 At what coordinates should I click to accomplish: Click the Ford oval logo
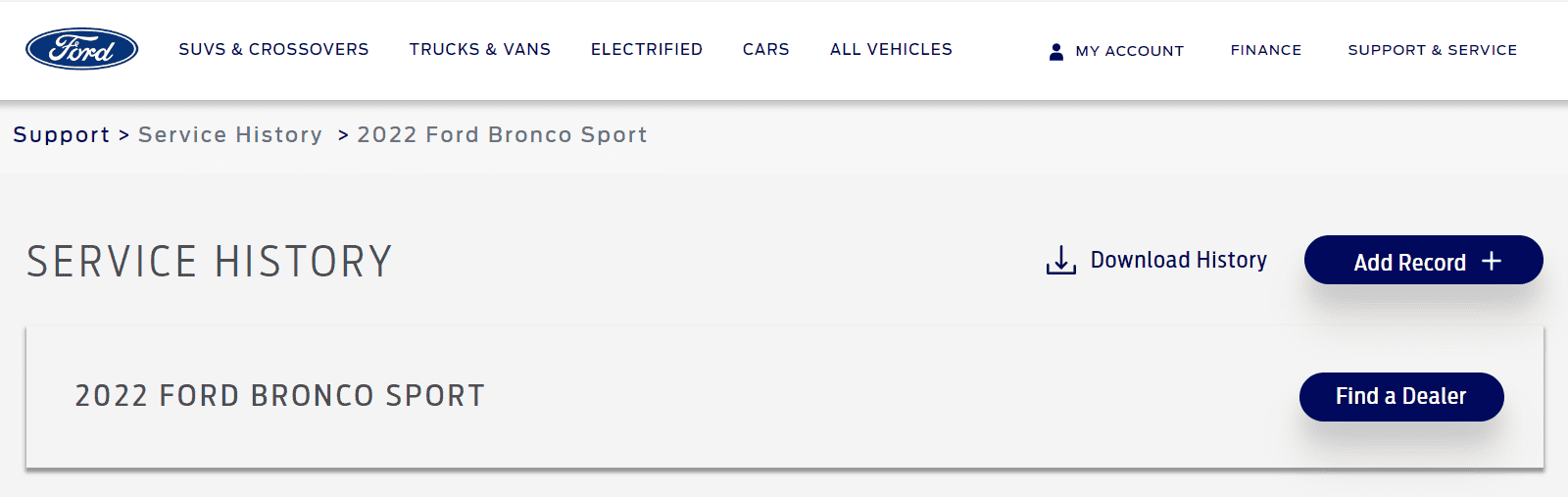pyautogui.click(x=81, y=49)
